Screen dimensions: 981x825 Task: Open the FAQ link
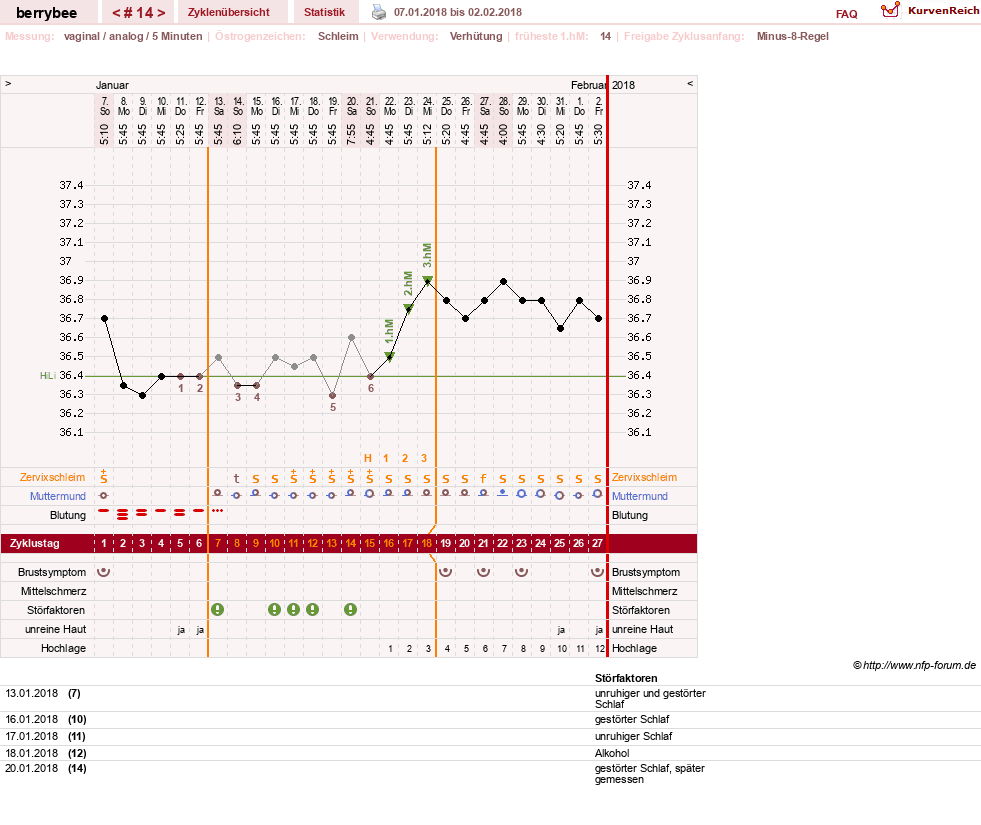point(846,14)
